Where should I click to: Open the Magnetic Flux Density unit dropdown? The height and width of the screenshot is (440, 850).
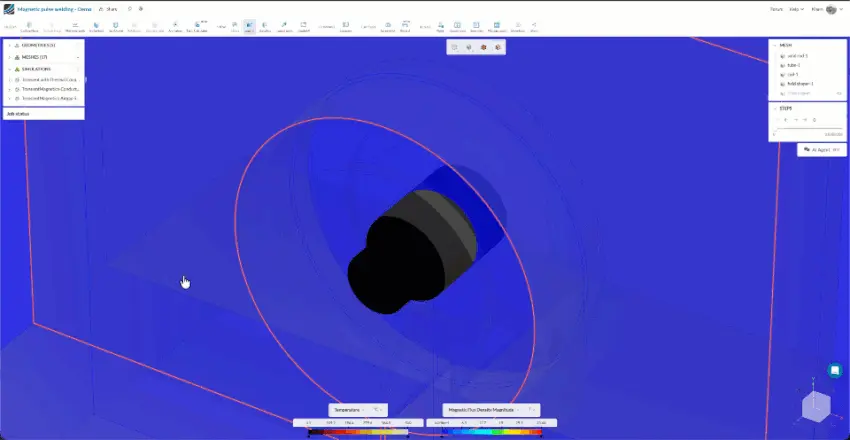[x=532, y=410]
